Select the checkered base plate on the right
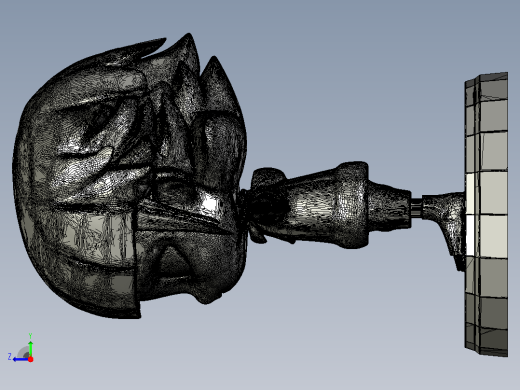This screenshot has width=520, height=390. (486, 214)
